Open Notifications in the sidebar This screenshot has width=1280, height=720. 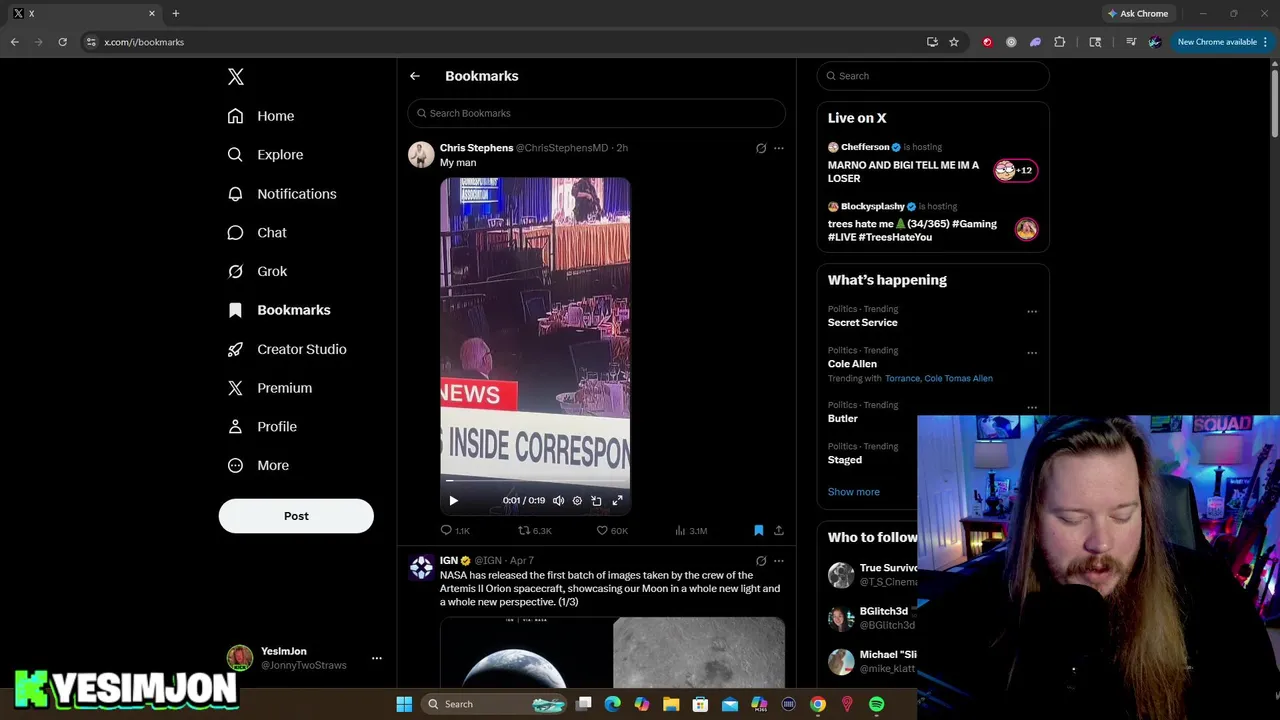point(282,194)
